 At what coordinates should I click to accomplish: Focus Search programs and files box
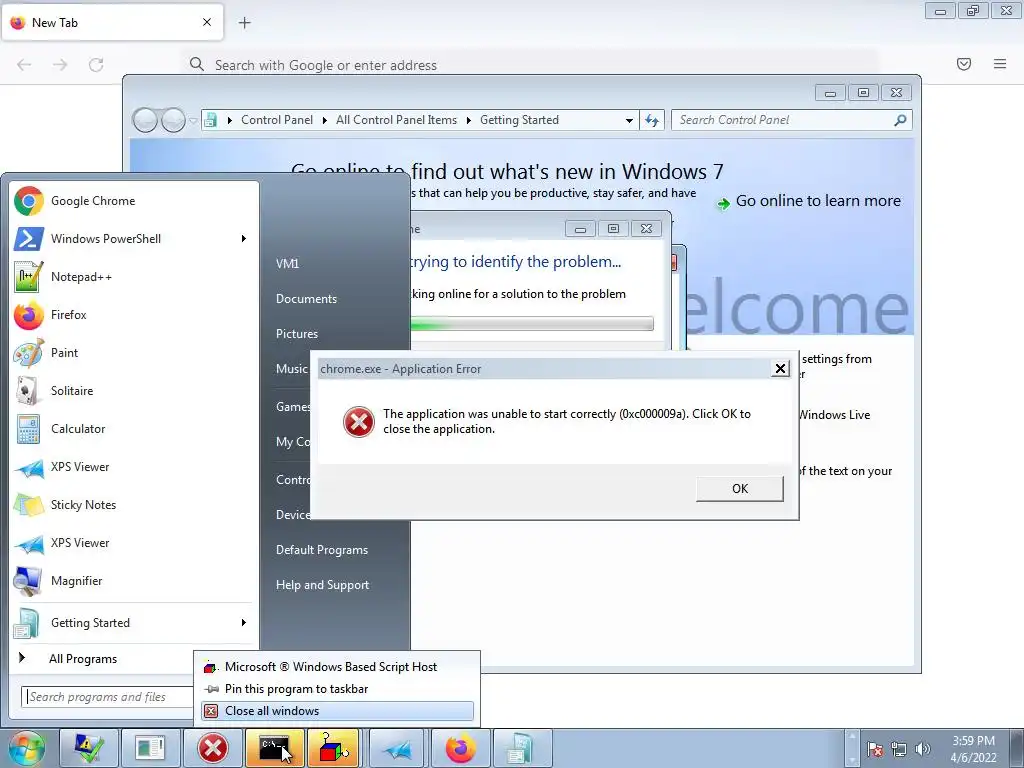(x=108, y=697)
